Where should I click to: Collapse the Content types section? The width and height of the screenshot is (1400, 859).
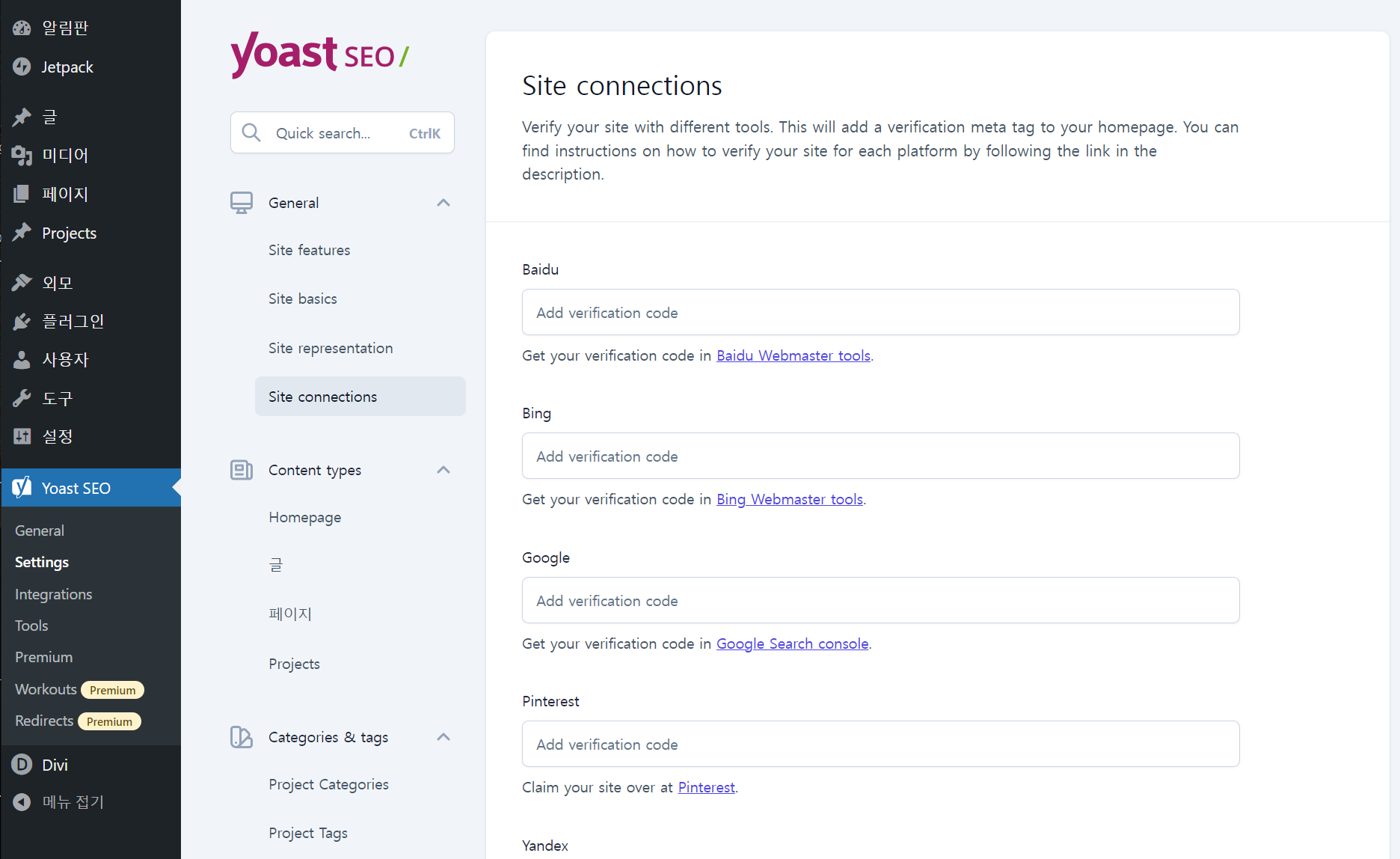click(443, 470)
